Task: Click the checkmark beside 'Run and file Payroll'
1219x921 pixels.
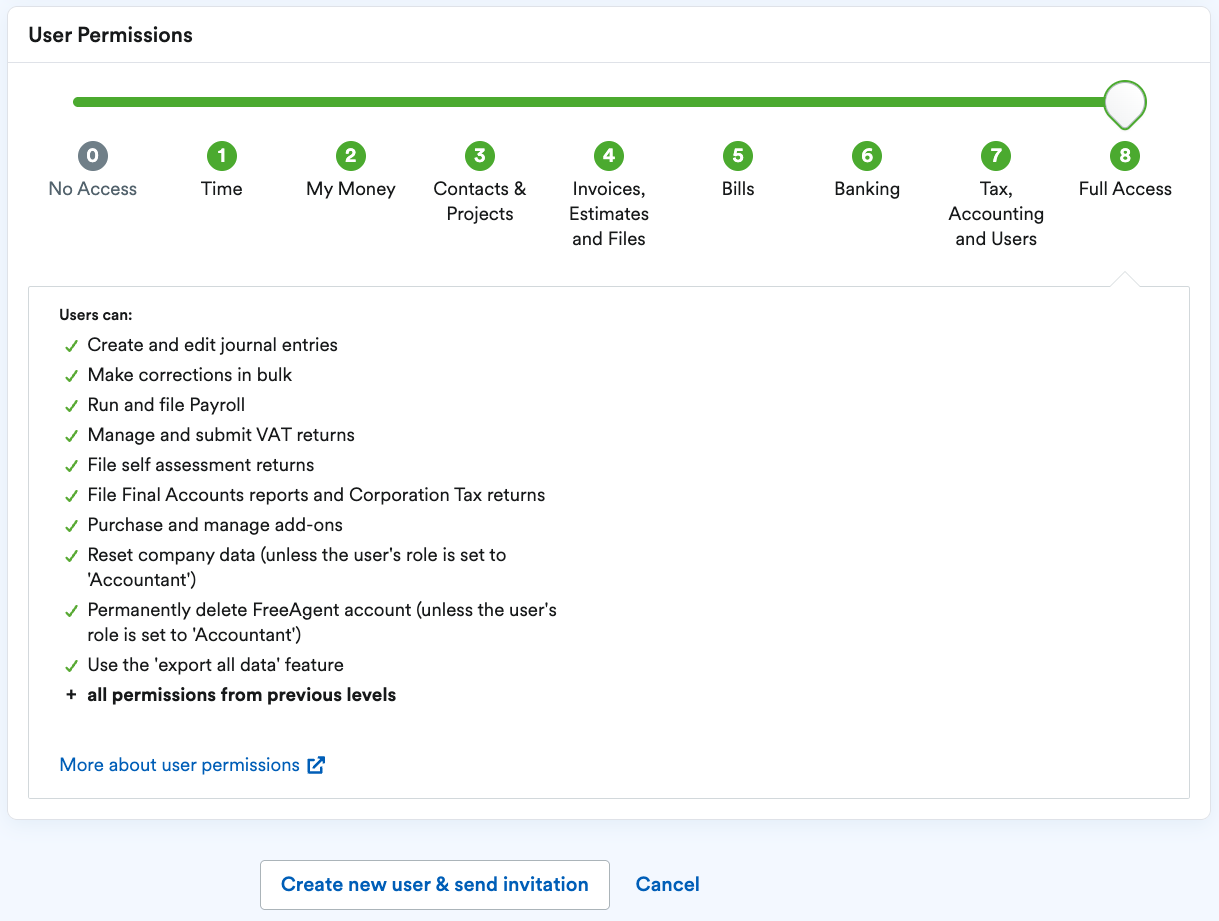Action: (x=70, y=405)
